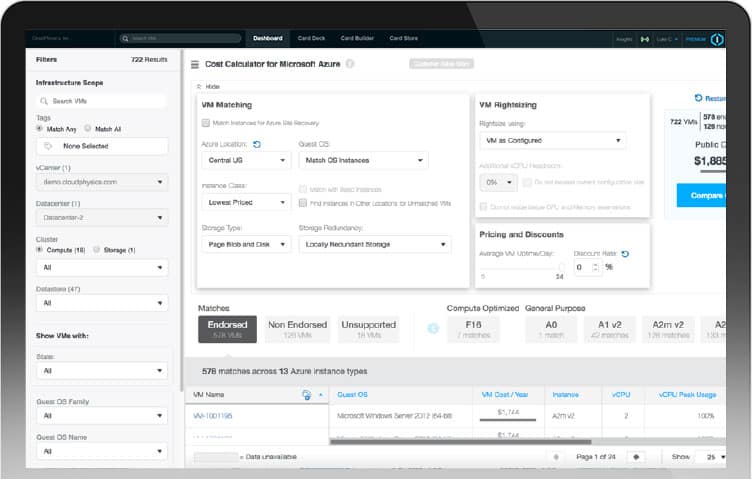This screenshot has width=752, height=479.
Task: Select the Compute (18) cluster radio button
Action: pyautogui.click(x=40, y=250)
